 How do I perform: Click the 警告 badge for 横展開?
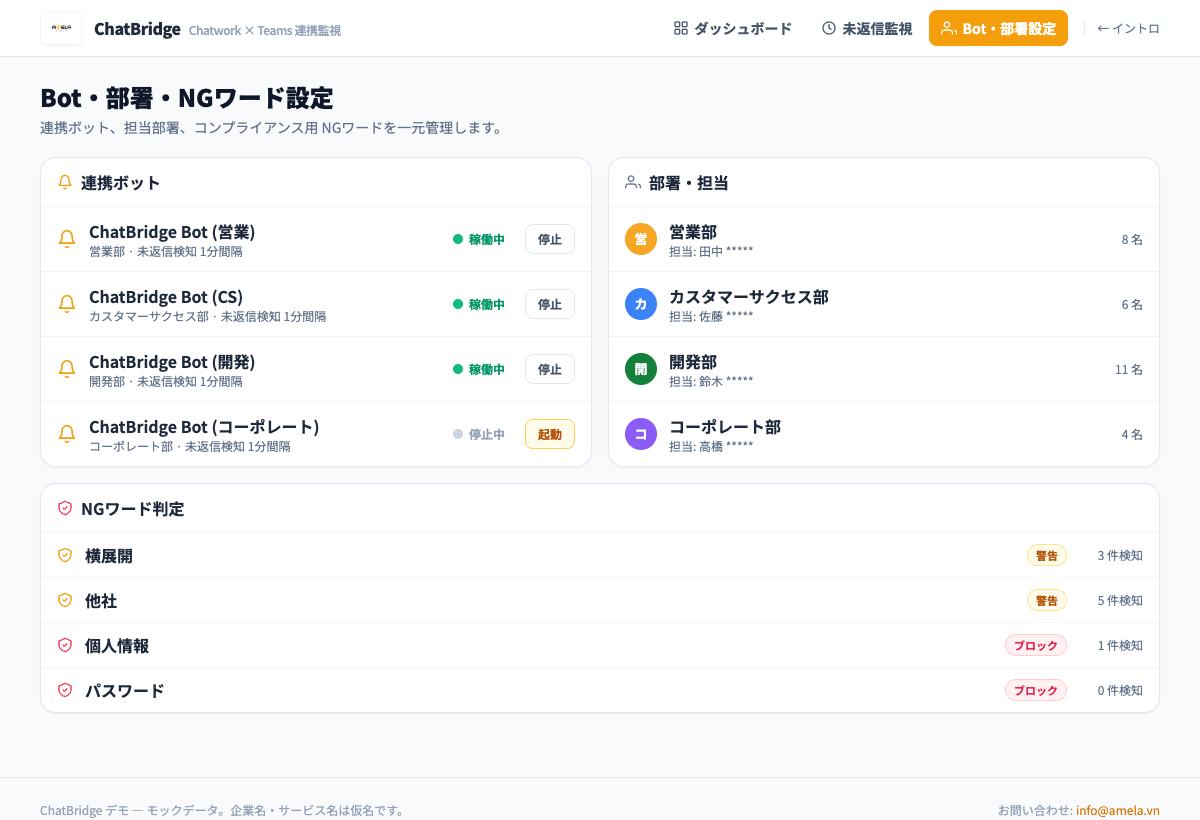pyautogui.click(x=1047, y=555)
